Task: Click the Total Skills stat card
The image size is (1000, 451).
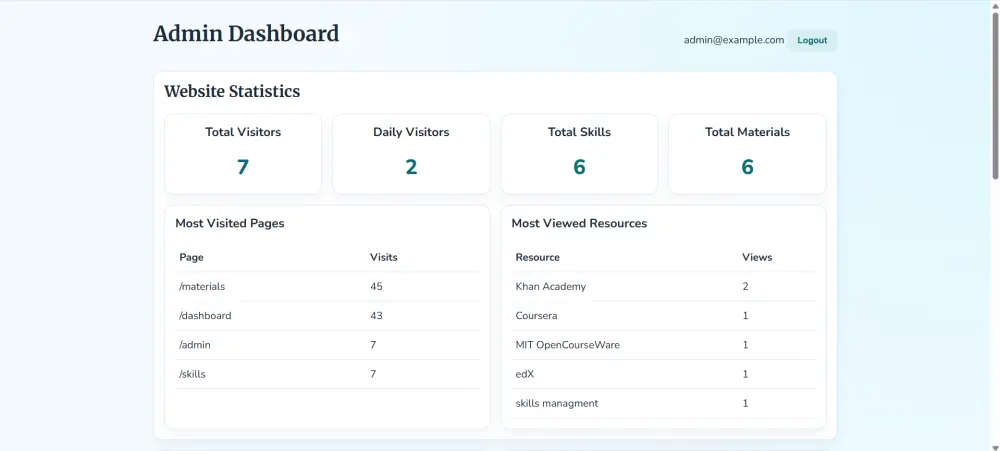Action: coord(579,153)
